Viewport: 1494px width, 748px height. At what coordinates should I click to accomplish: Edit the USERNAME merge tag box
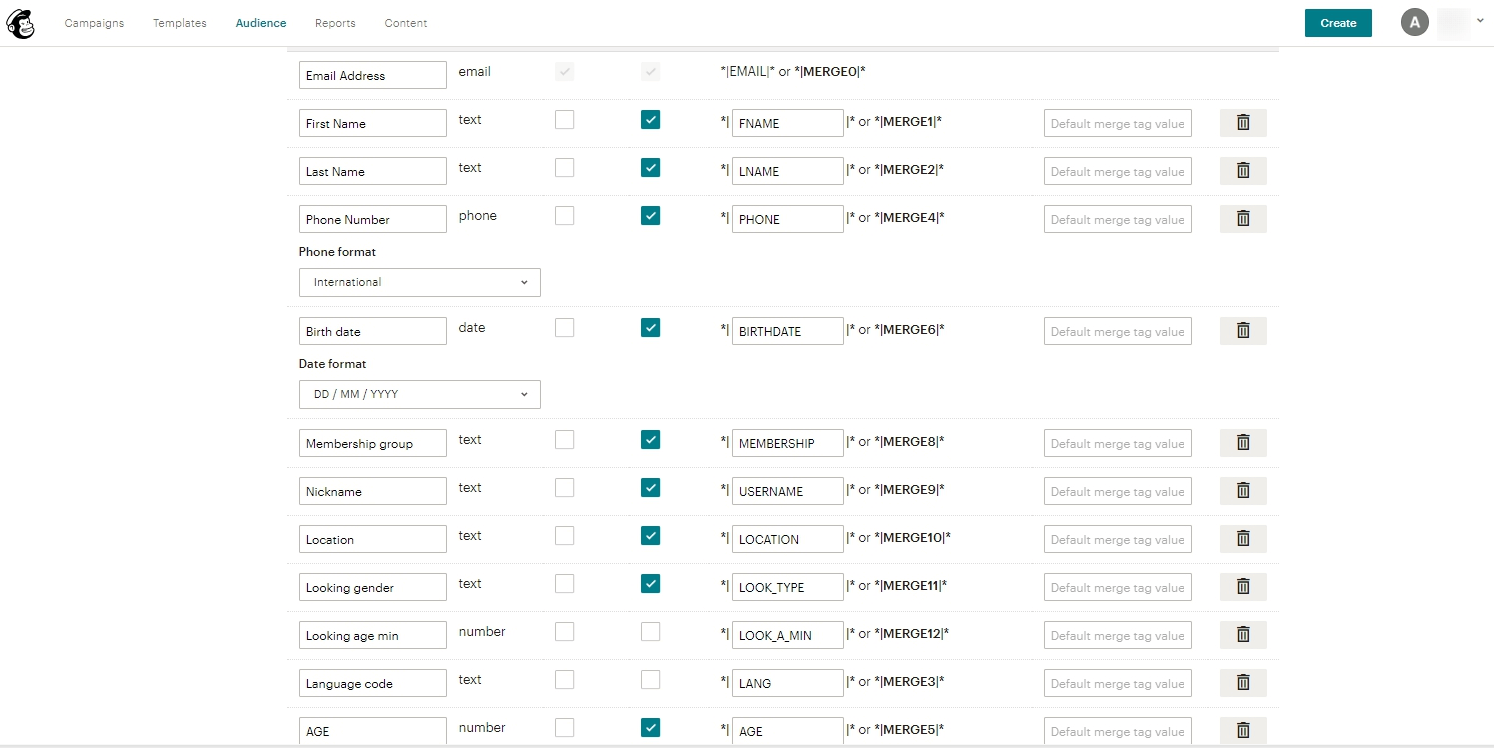[x=788, y=491]
